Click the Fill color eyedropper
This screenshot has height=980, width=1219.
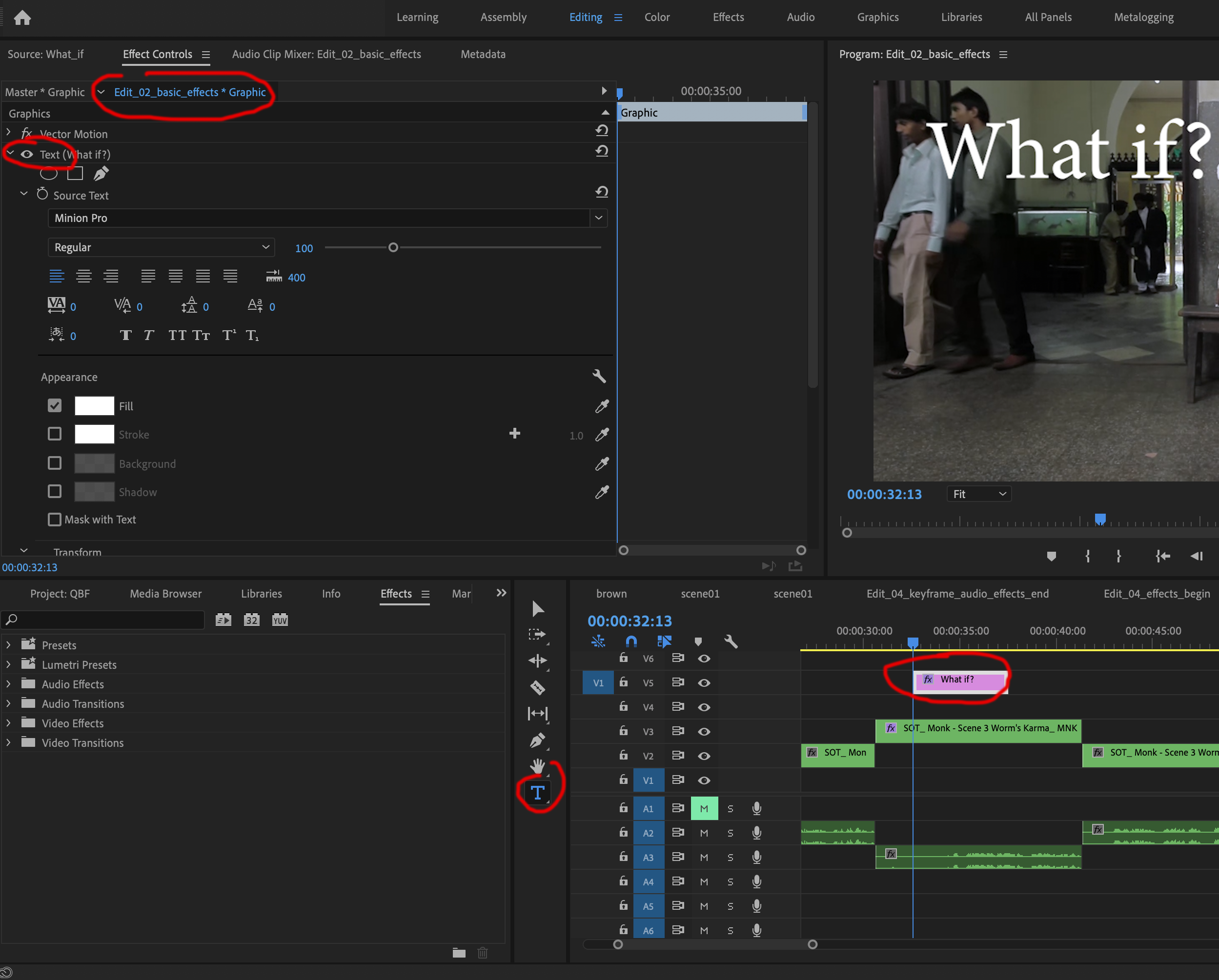click(602, 406)
